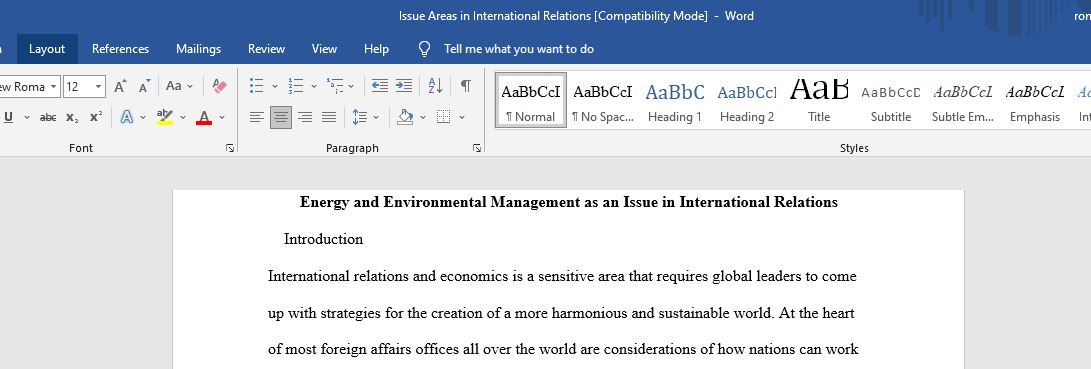Increase font size with Grow Font icon
The height and width of the screenshot is (369, 1091).
click(x=120, y=86)
